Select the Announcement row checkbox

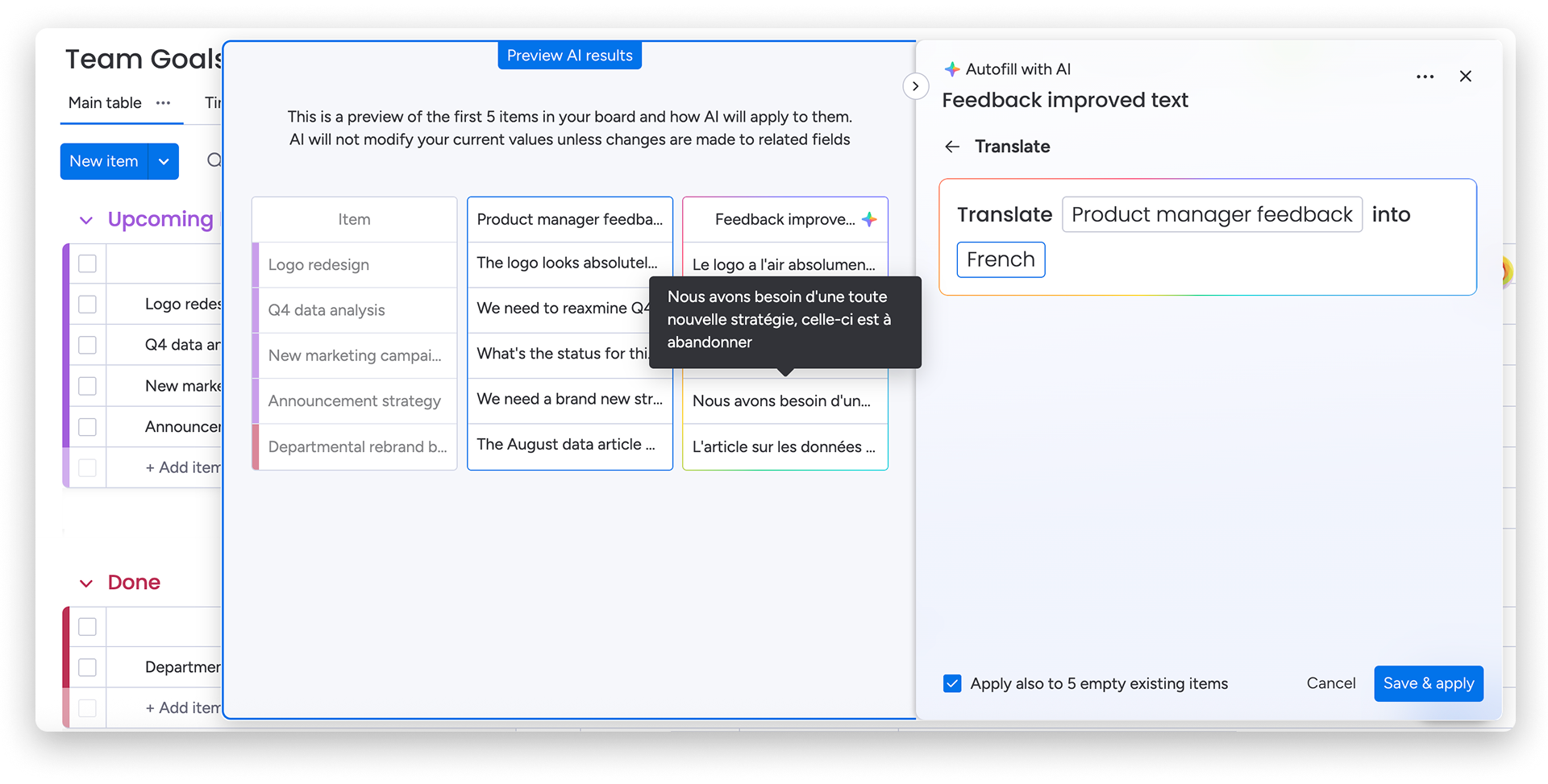[x=87, y=427]
